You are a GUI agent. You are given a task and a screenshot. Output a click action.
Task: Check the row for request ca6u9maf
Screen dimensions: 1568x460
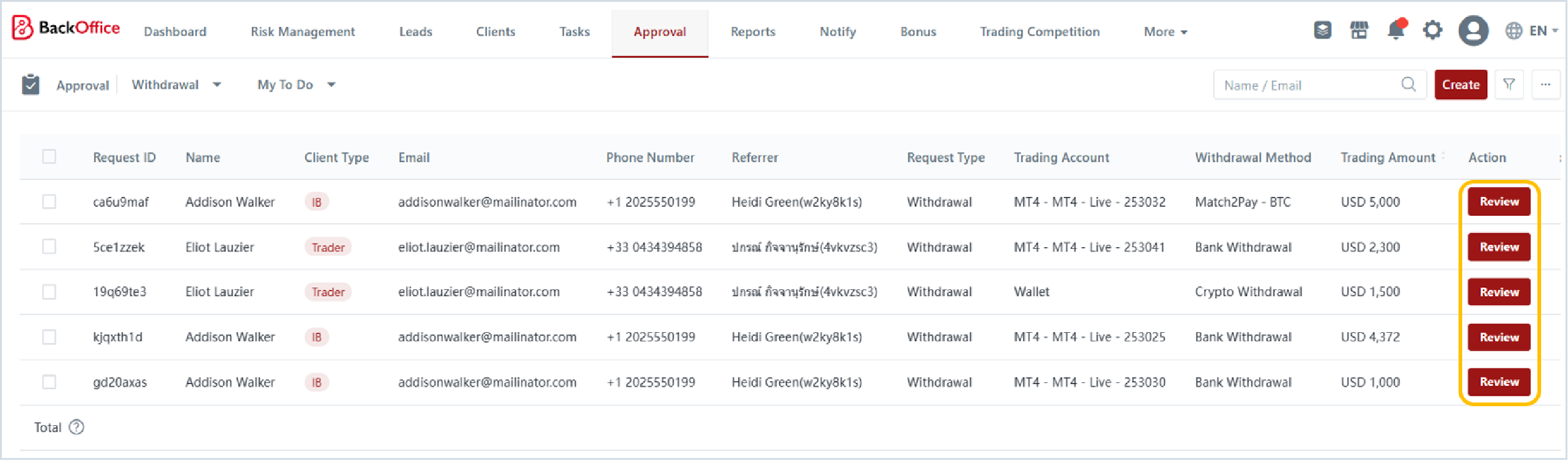tap(49, 201)
